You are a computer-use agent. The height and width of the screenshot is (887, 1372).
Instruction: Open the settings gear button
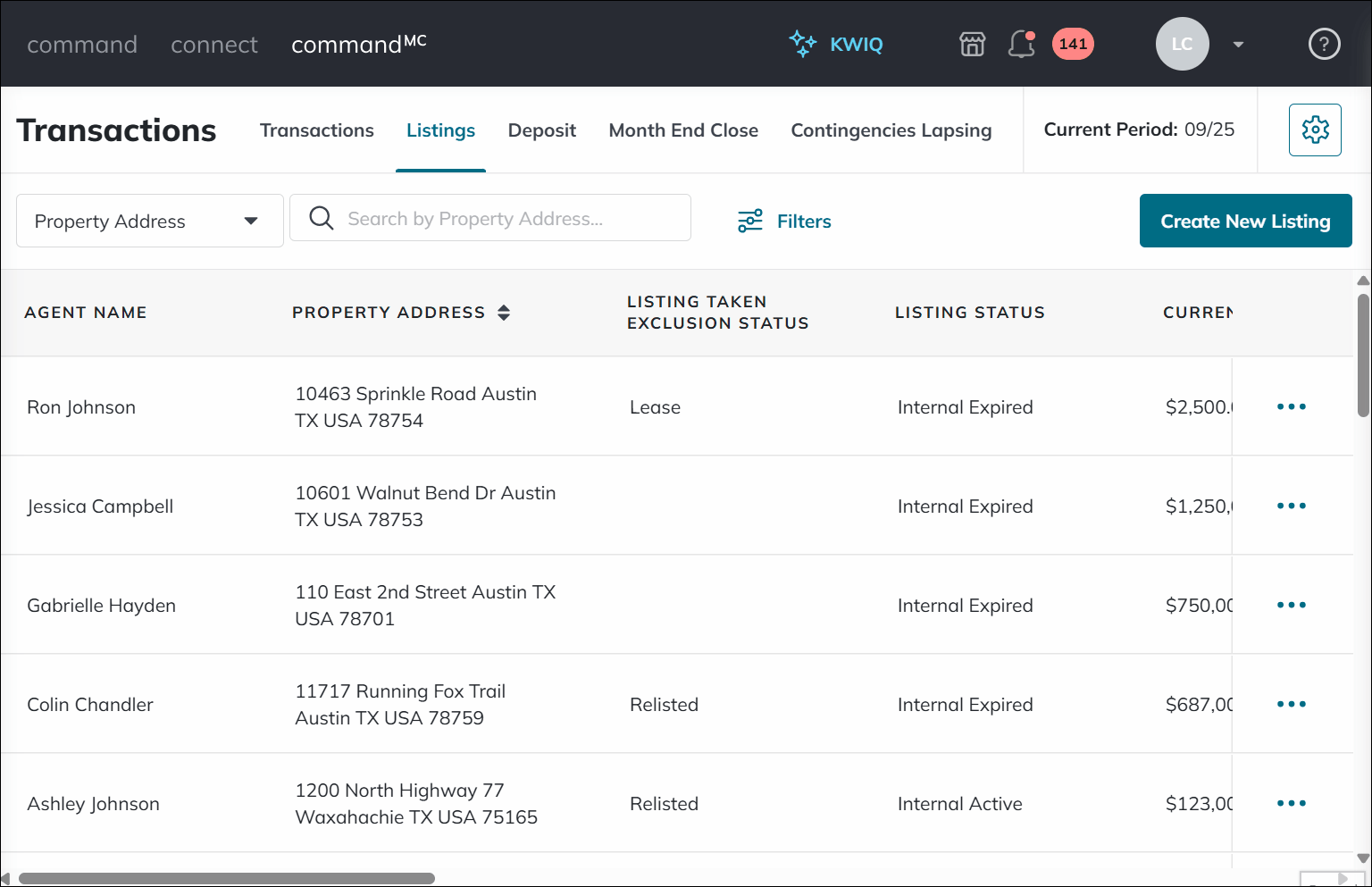pos(1315,130)
